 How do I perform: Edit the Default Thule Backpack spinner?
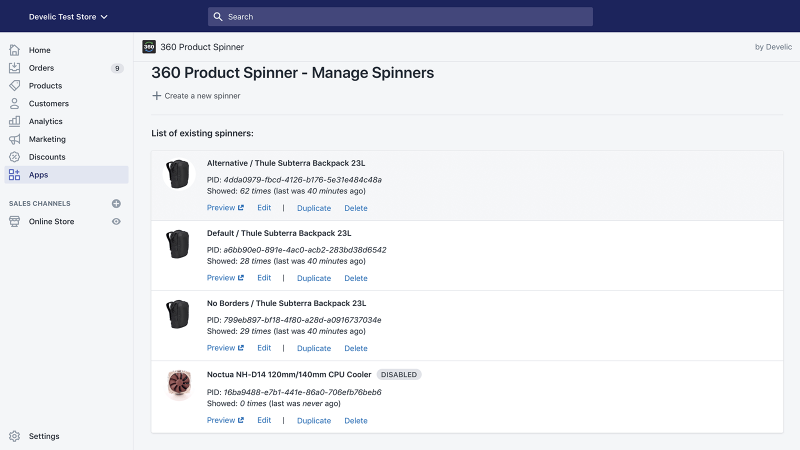click(x=264, y=278)
